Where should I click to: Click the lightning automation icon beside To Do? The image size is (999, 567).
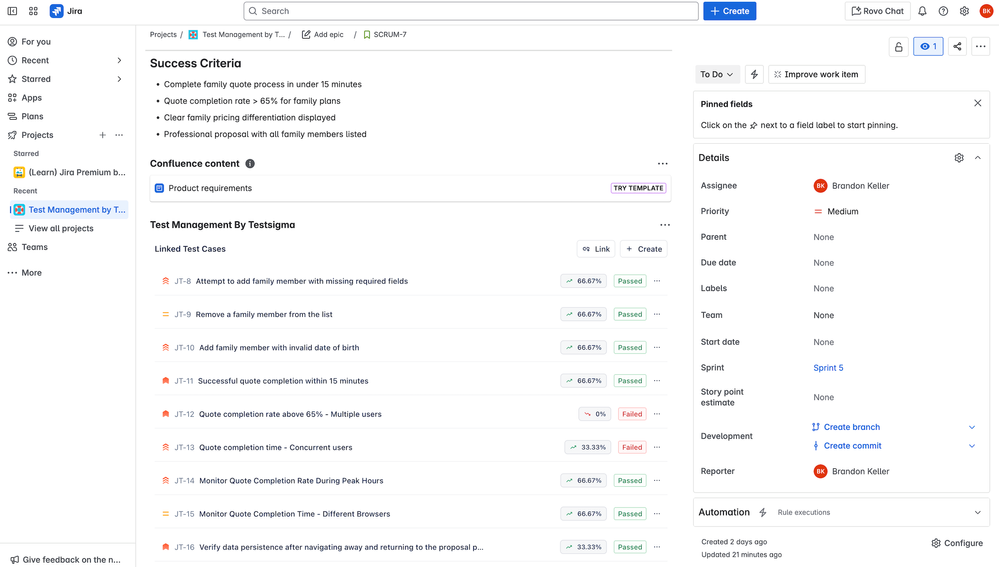coord(754,75)
